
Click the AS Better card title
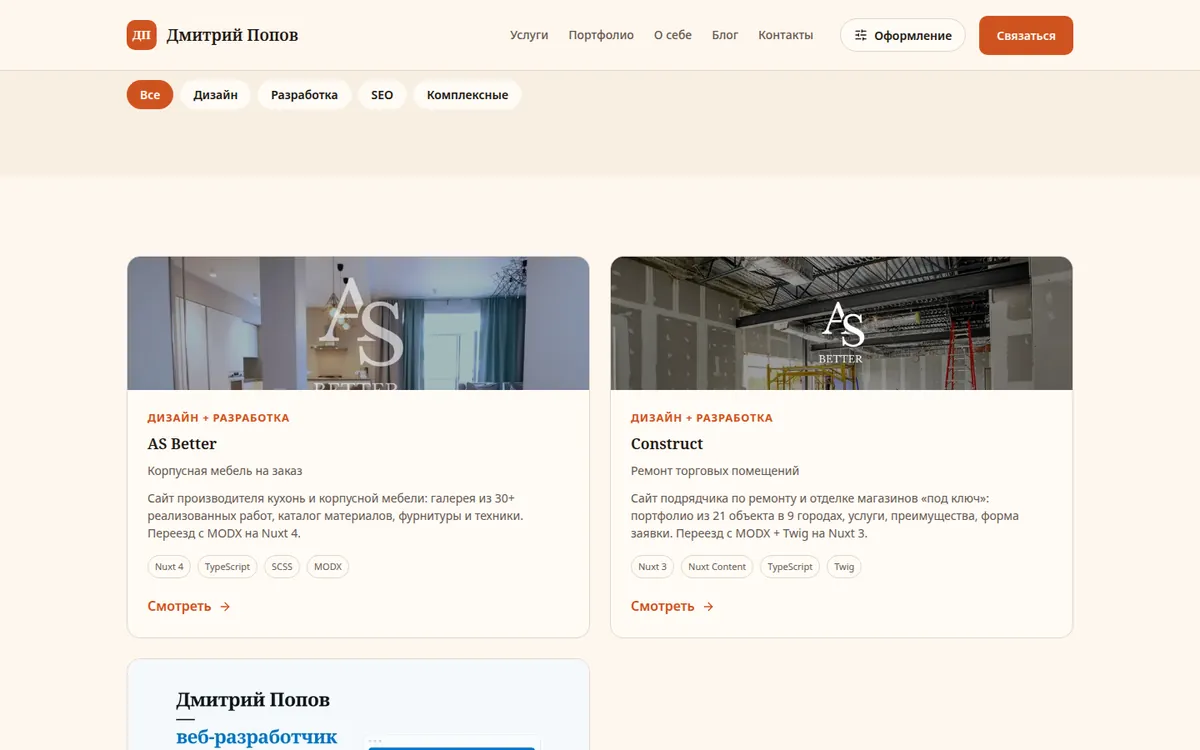pyautogui.click(x=182, y=444)
